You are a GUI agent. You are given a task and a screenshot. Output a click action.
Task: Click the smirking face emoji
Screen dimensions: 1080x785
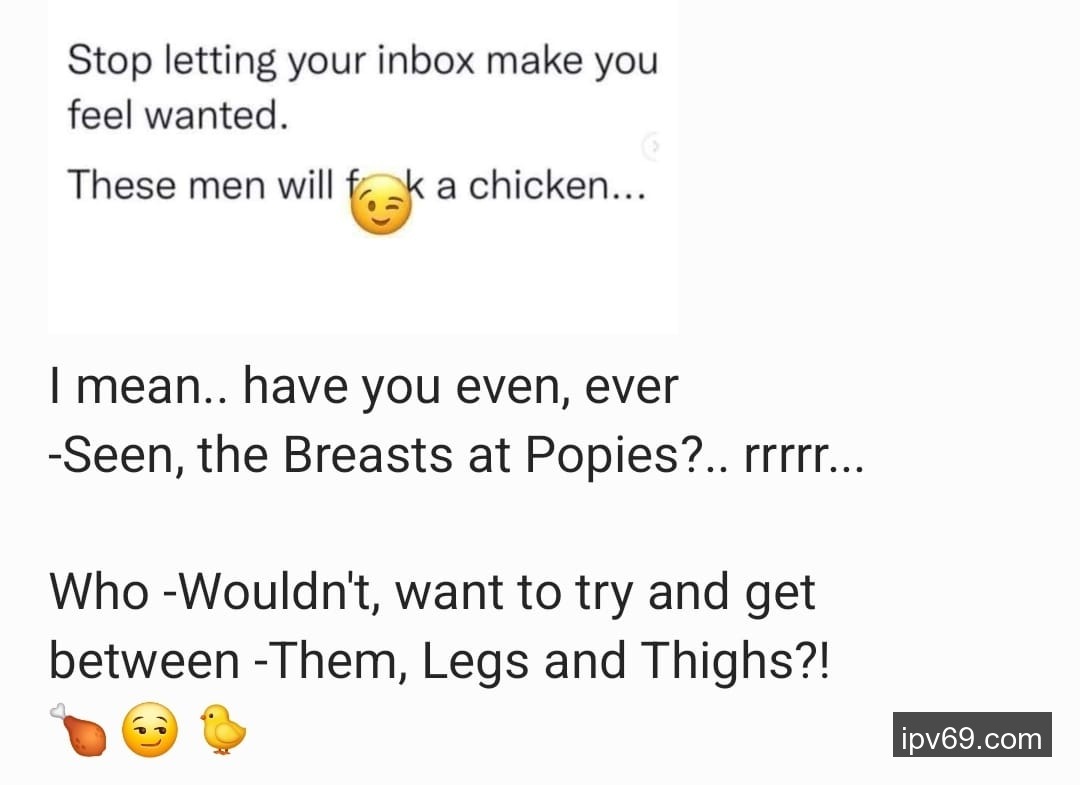[x=149, y=730]
